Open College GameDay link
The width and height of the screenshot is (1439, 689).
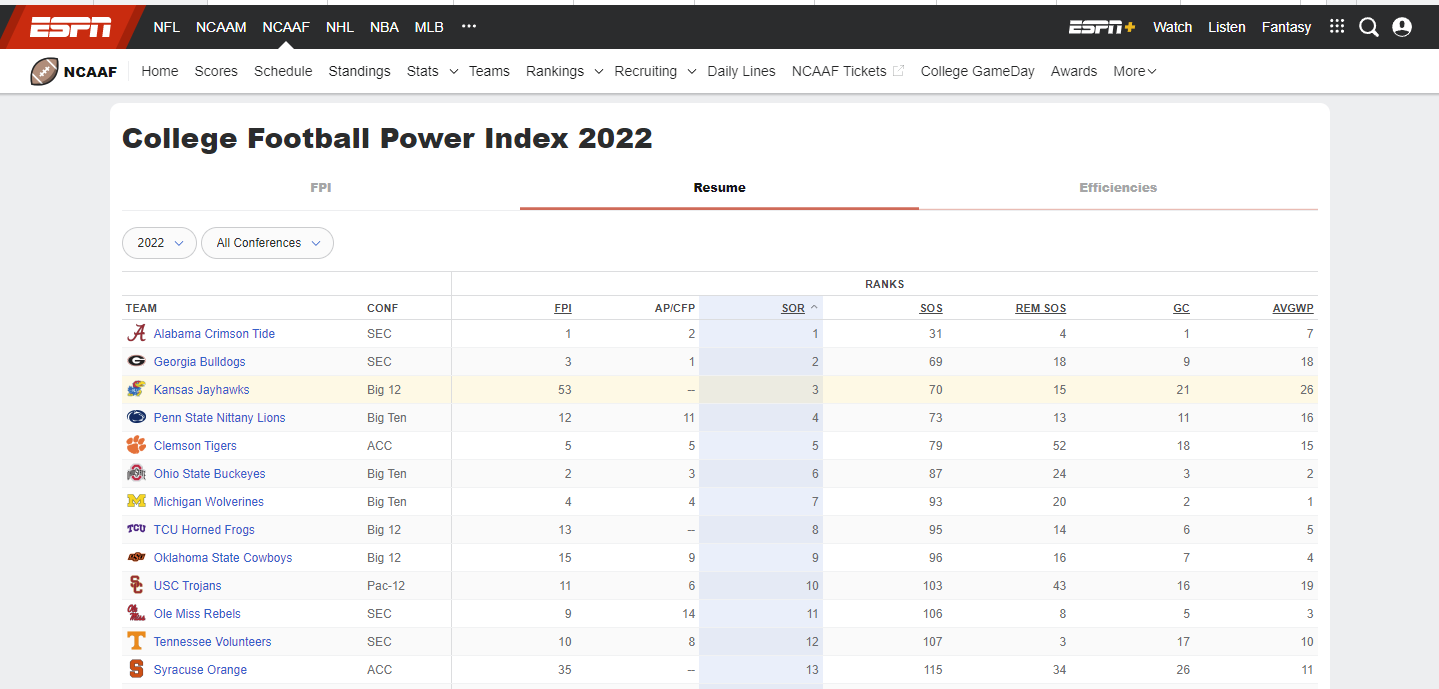click(x=978, y=71)
